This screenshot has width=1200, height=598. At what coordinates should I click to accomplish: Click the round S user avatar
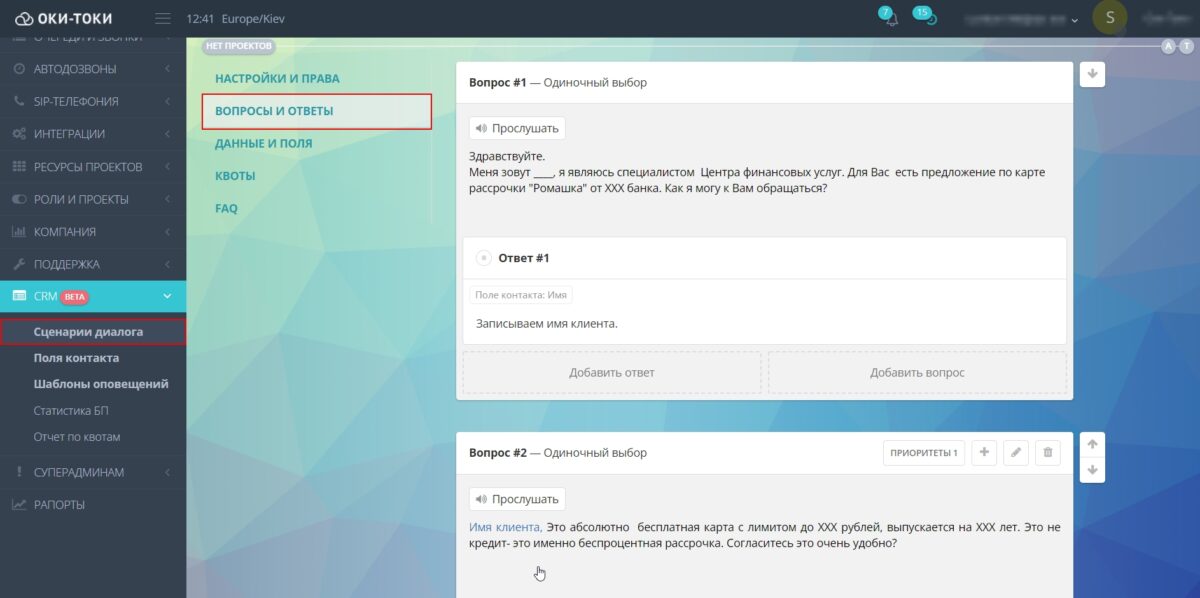point(1109,18)
